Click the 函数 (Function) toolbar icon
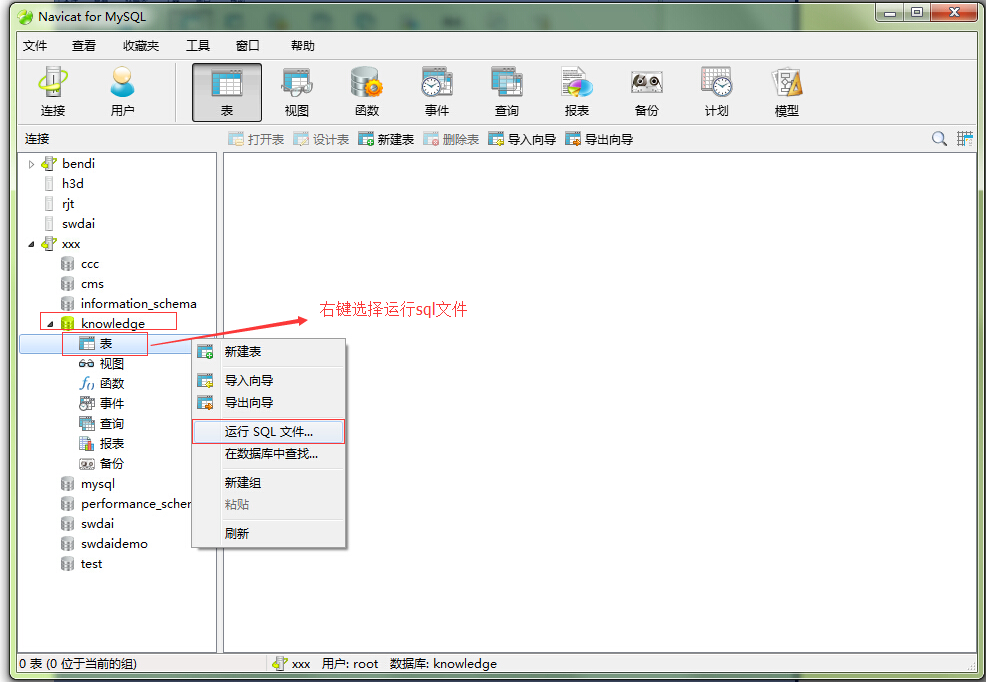The width and height of the screenshot is (986, 682). pos(367,92)
